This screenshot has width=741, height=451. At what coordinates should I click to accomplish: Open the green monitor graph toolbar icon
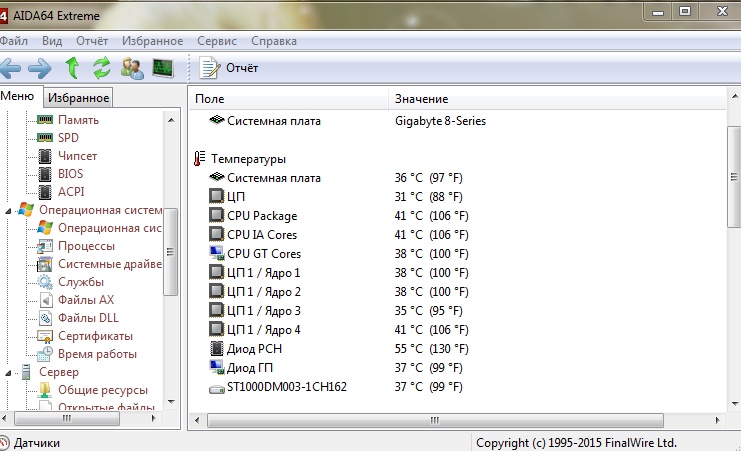click(x=163, y=69)
